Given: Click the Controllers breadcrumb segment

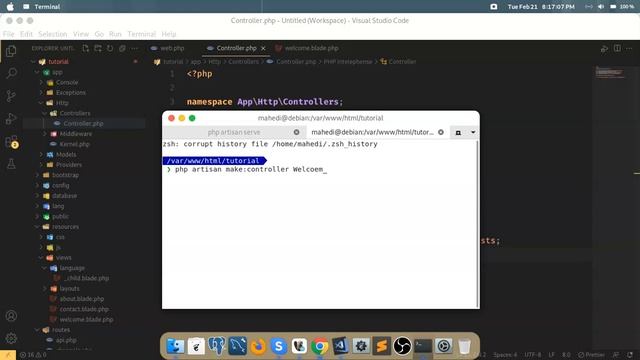Looking at the screenshot, I should [x=244, y=62].
